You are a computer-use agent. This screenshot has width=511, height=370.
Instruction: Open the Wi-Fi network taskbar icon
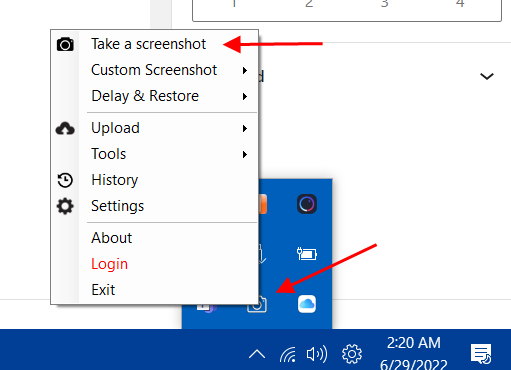point(288,354)
